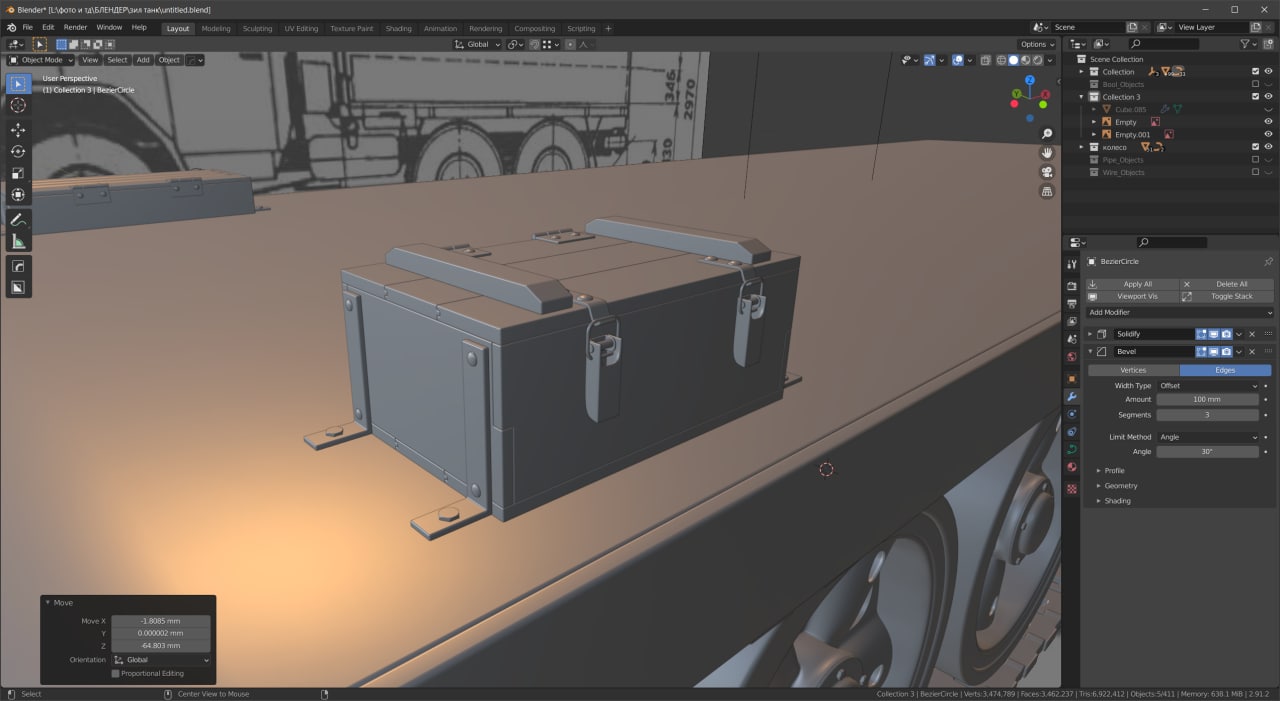
Task: Click the Delete All button
Action: tap(1228, 284)
